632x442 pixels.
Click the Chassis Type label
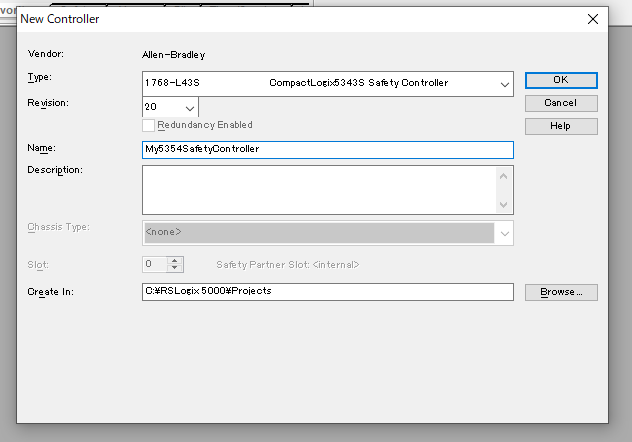(x=58, y=227)
